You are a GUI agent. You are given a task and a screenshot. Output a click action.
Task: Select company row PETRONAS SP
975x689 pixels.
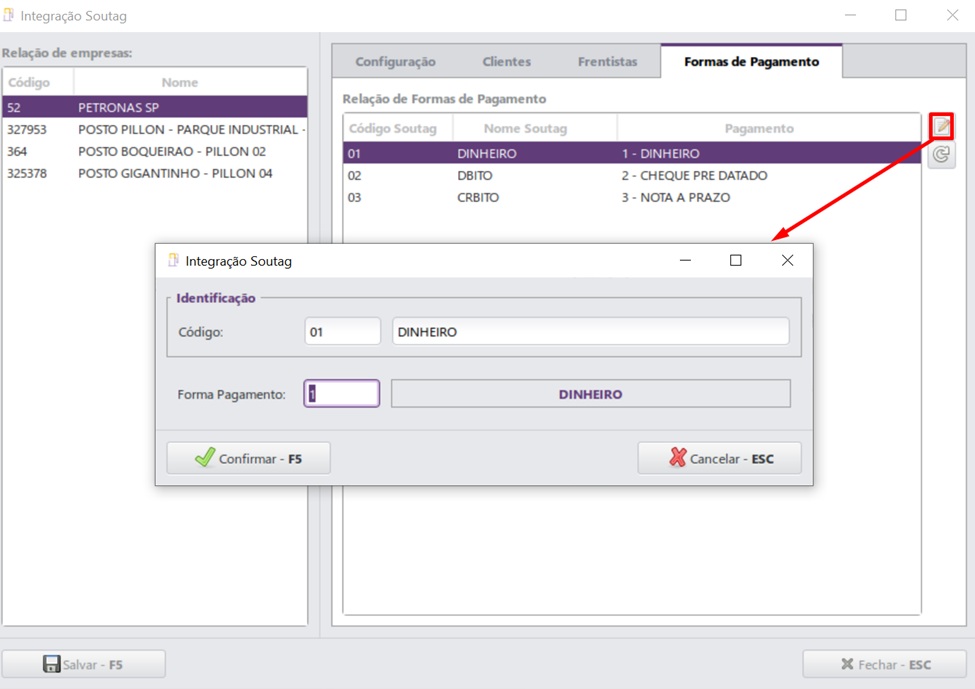point(155,107)
